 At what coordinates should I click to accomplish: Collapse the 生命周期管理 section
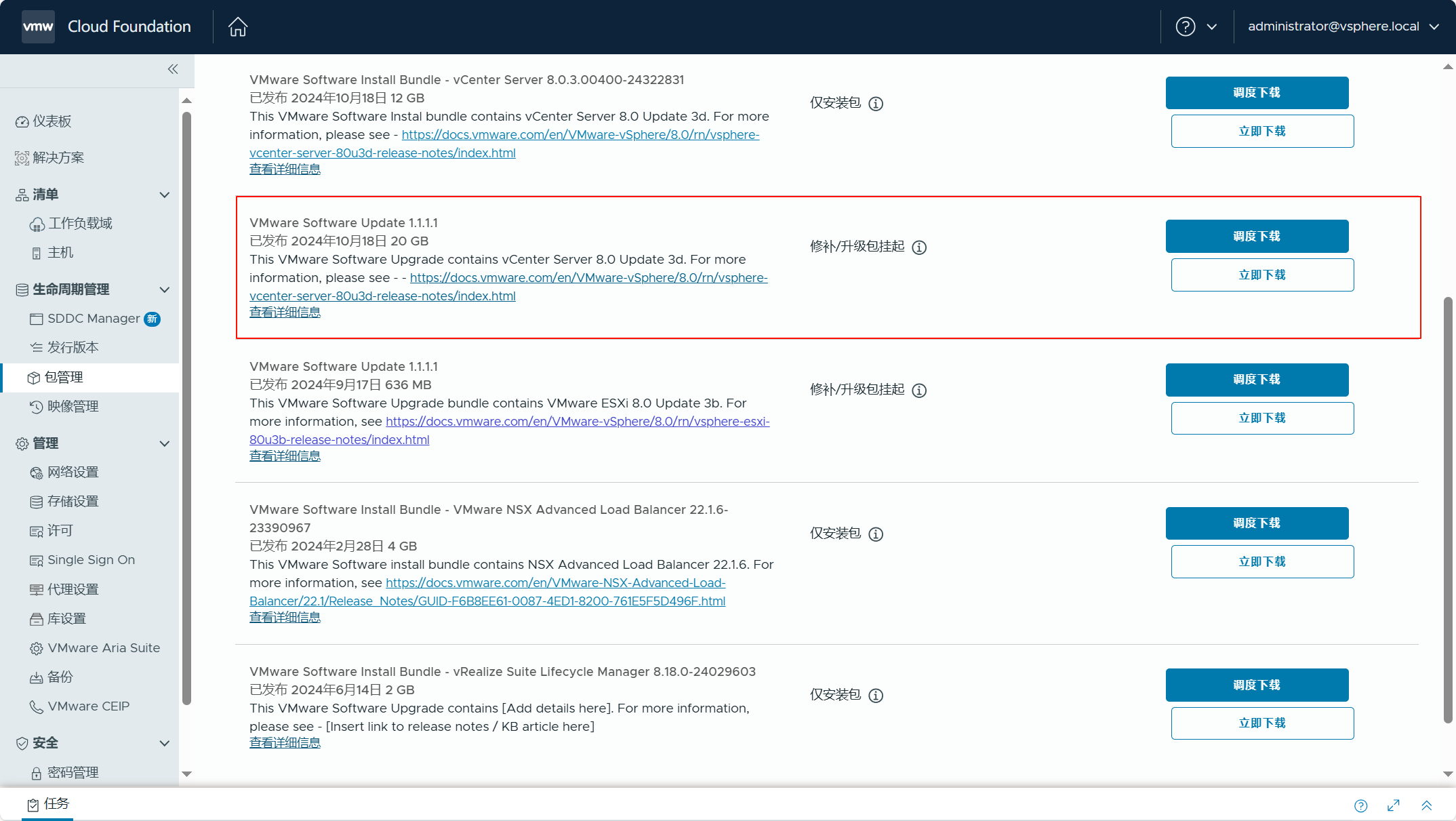pos(164,290)
